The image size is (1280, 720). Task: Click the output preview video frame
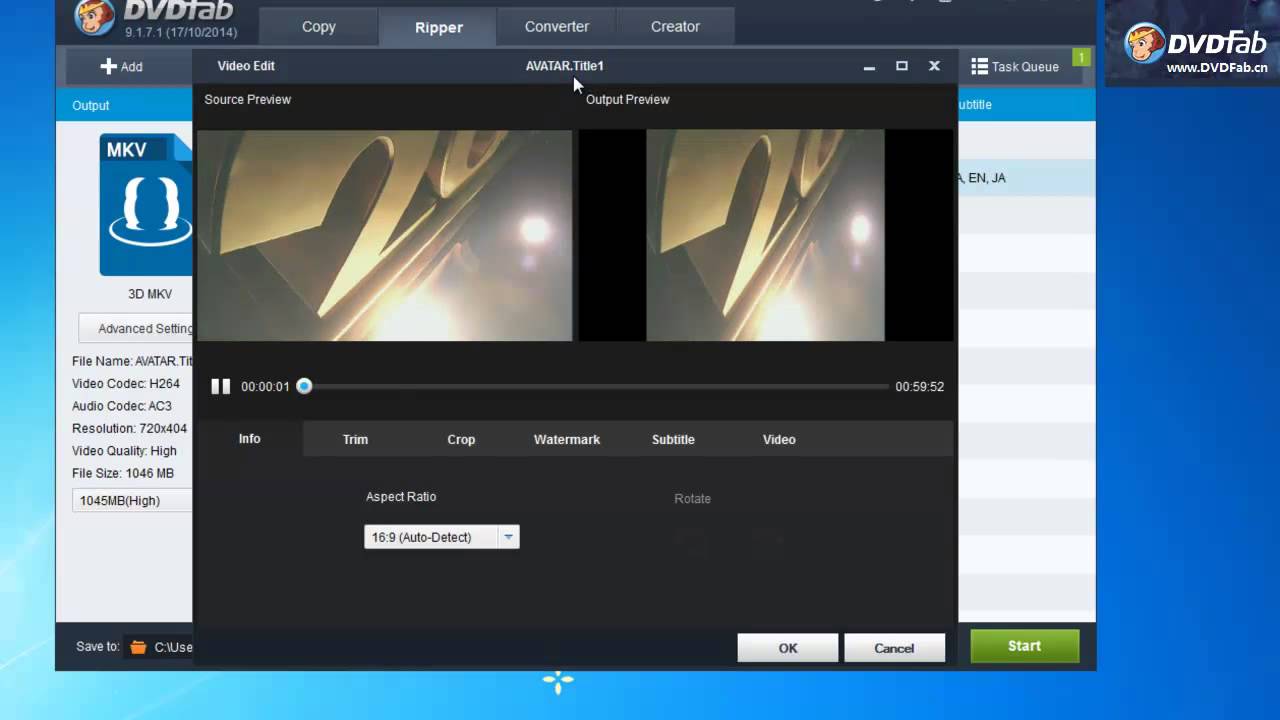765,235
